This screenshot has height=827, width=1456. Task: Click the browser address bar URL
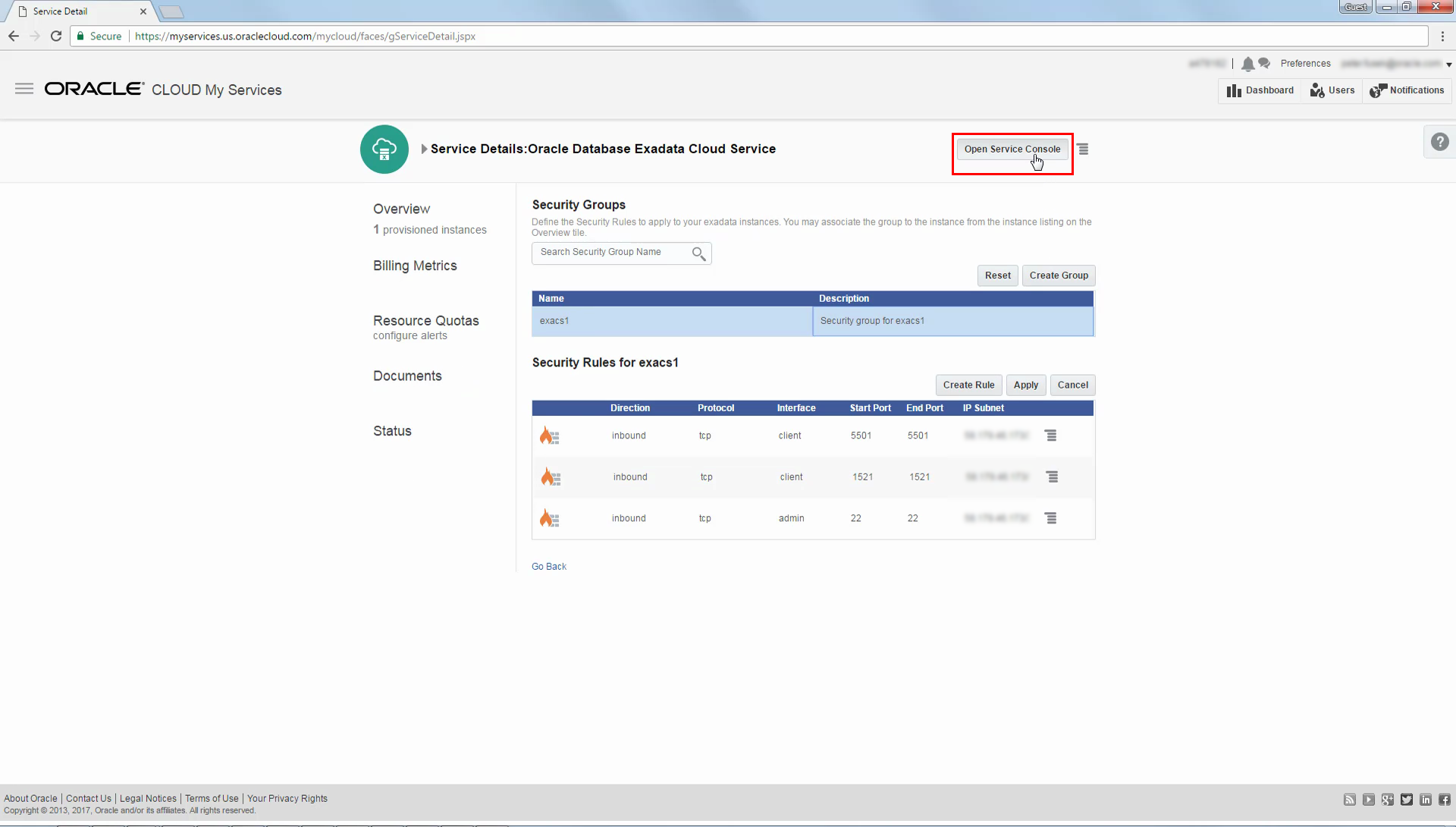pos(305,36)
